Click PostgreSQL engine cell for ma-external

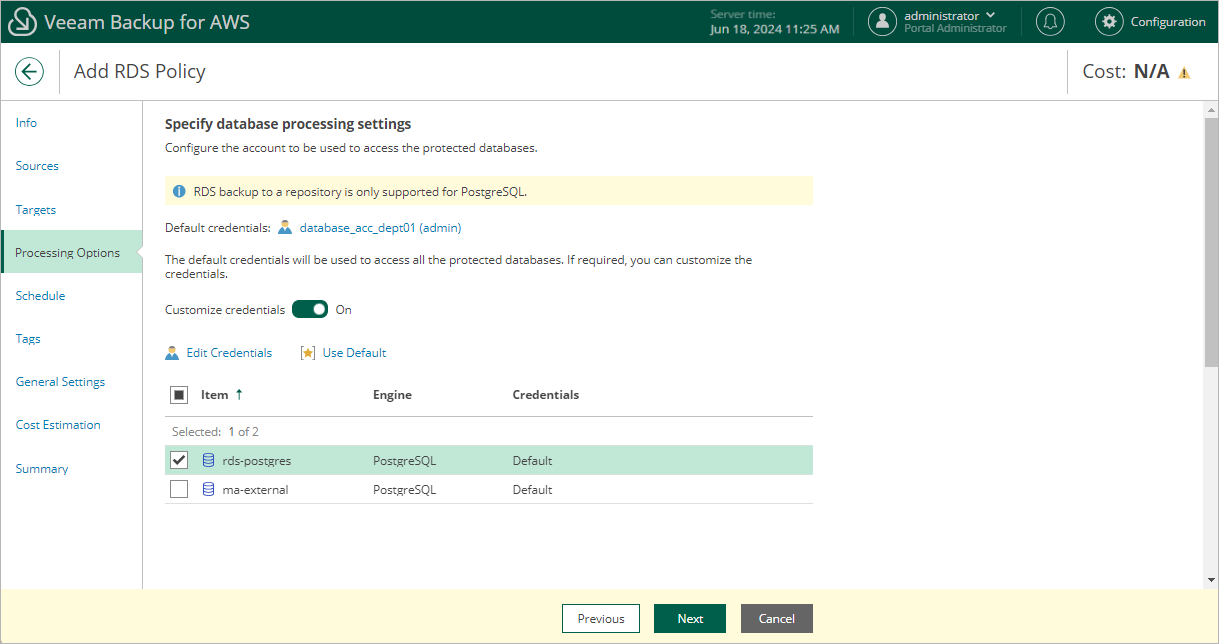click(404, 490)
